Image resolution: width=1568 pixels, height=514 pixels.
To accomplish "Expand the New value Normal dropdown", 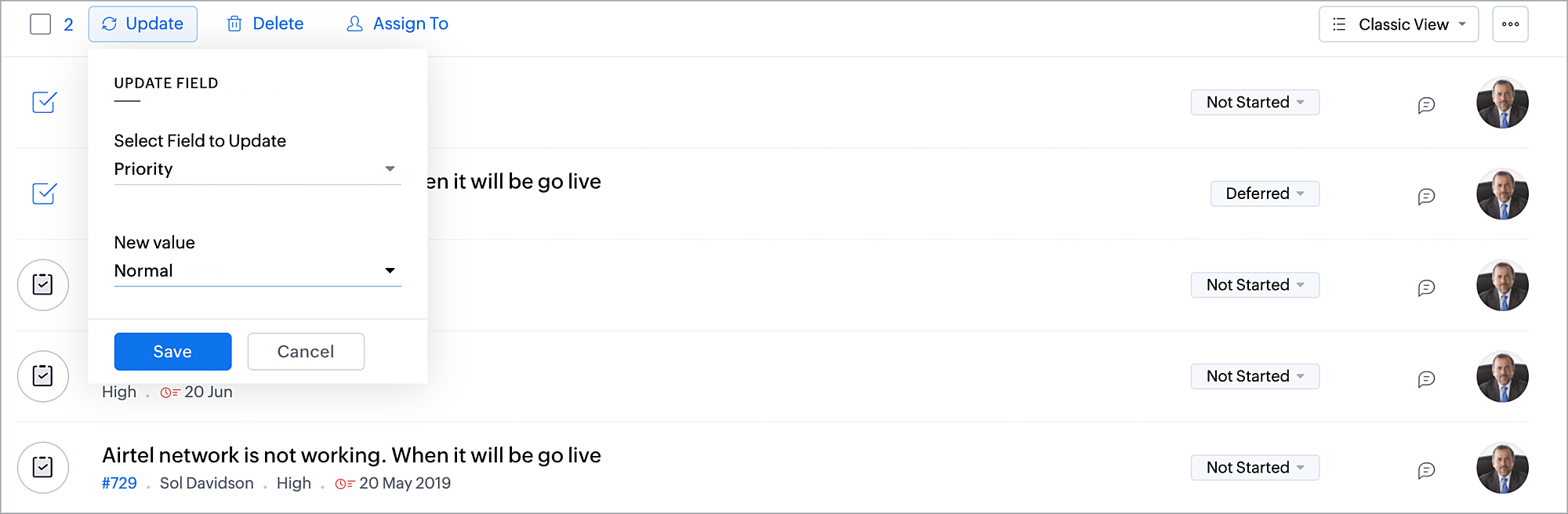I will tap(257, 271).
